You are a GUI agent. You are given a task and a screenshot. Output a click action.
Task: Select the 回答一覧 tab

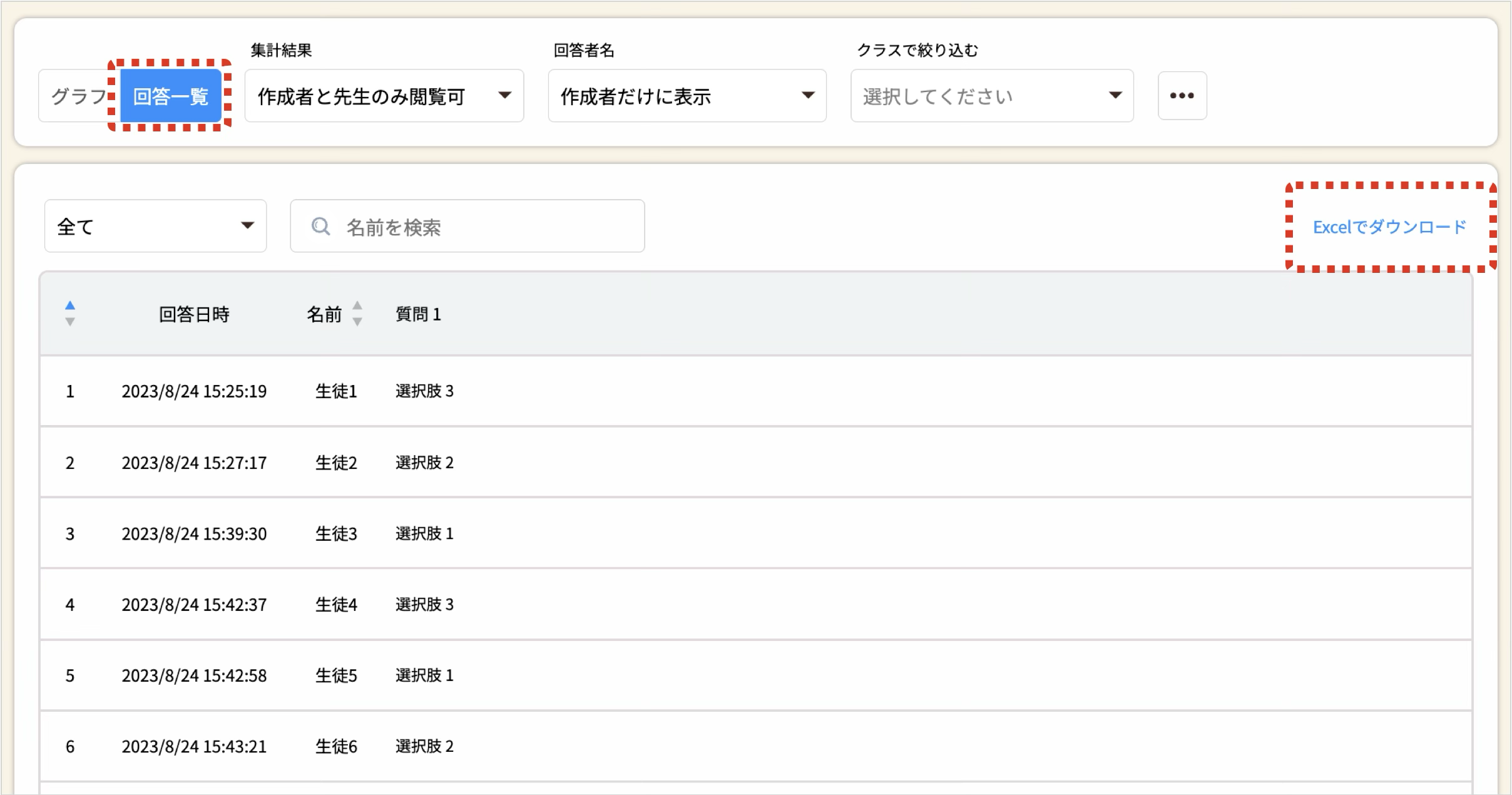point(170,96)
